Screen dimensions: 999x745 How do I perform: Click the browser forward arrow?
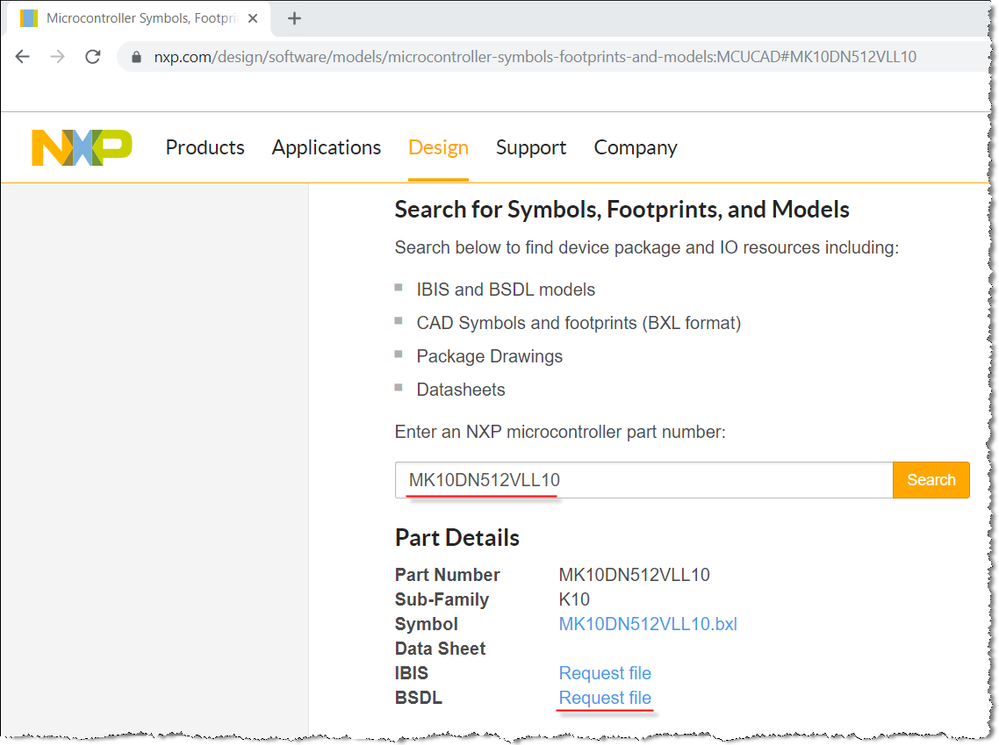coord(57,57)
